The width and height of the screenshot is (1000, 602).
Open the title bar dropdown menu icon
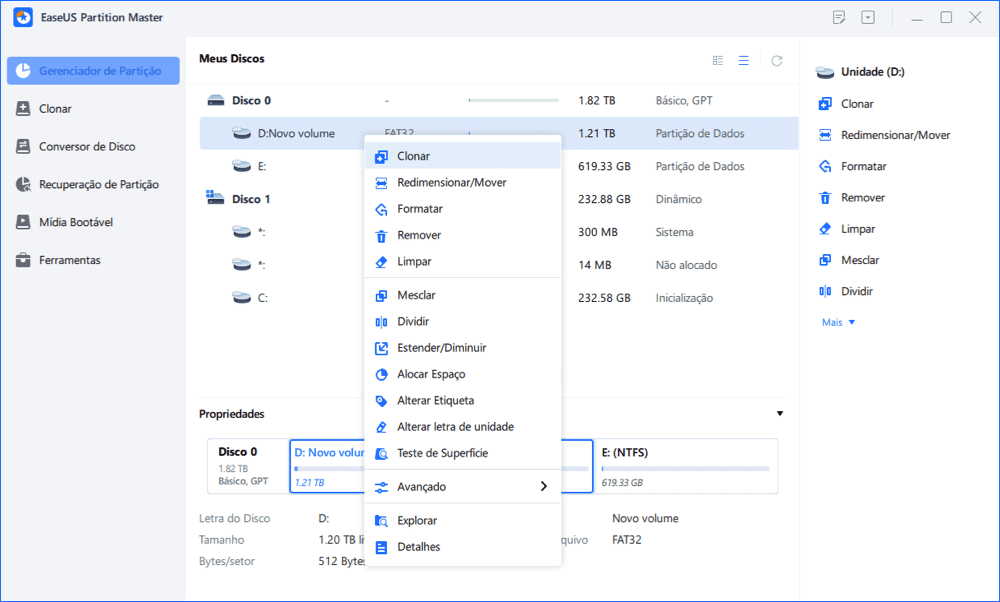[x=868, y=17]
